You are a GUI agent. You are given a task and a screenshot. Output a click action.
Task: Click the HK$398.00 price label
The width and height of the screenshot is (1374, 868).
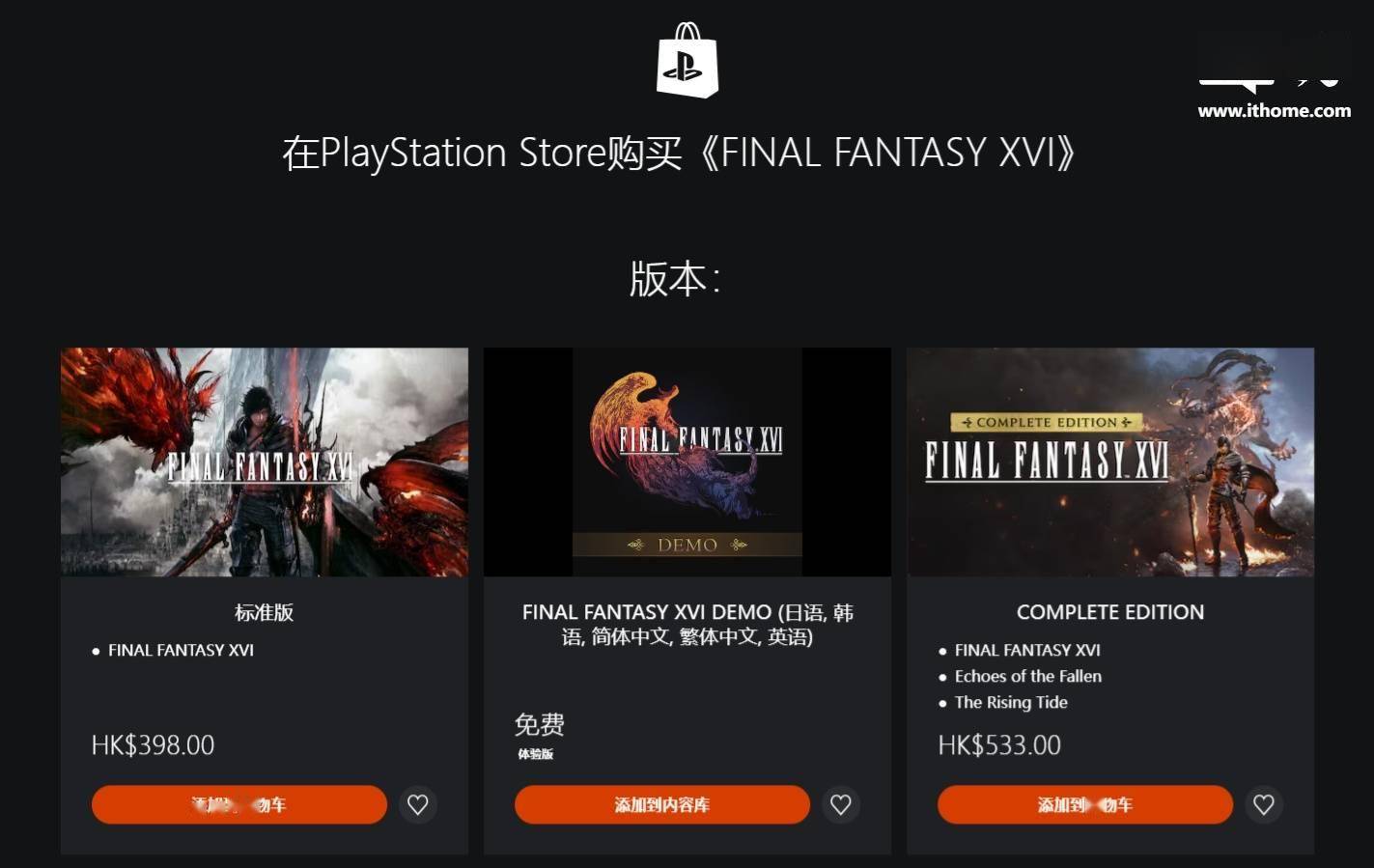(x=153, y=745)
